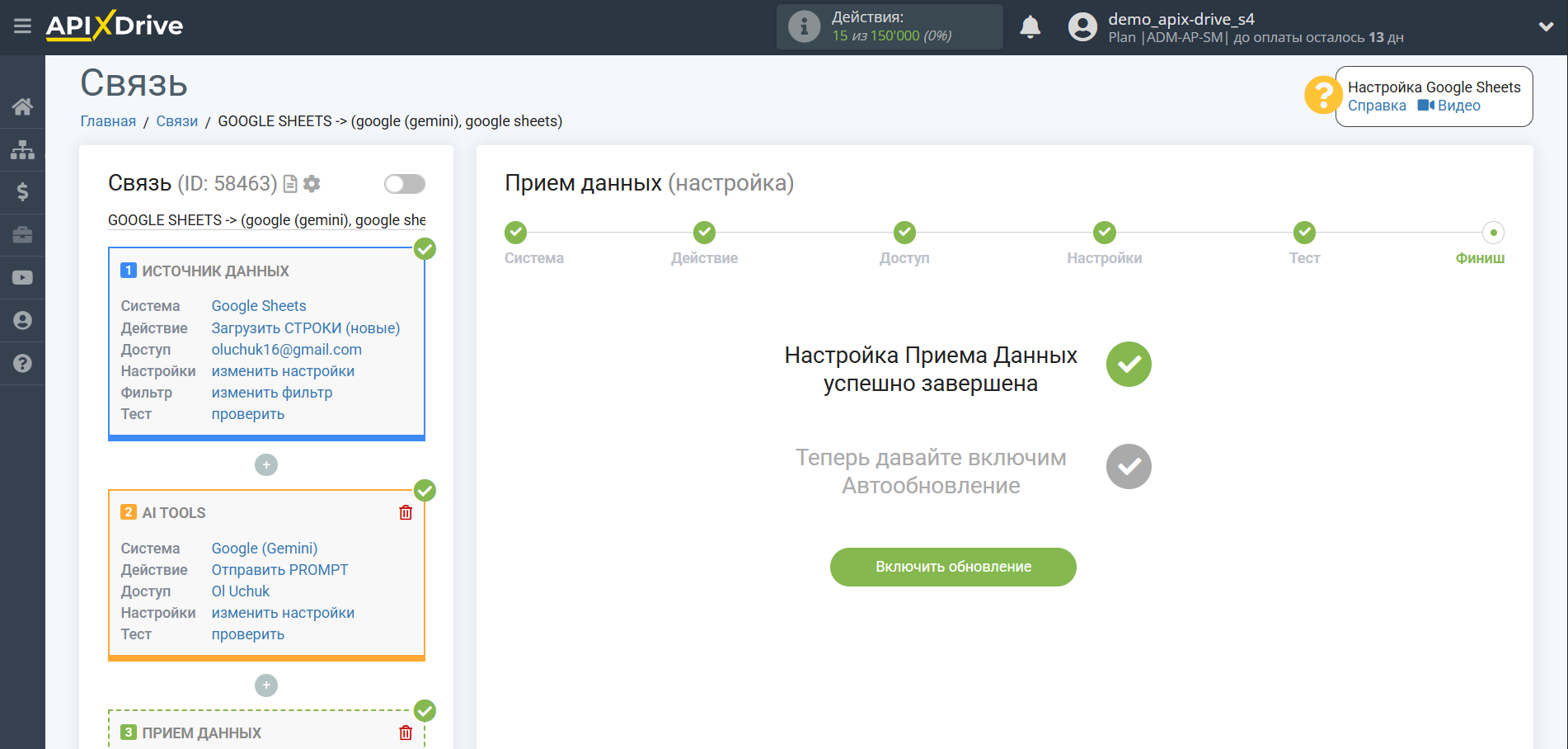Viewport: 1568px width, 749px height.
Task: Click the document icon next to the connection title
Action: pos(289,183)
